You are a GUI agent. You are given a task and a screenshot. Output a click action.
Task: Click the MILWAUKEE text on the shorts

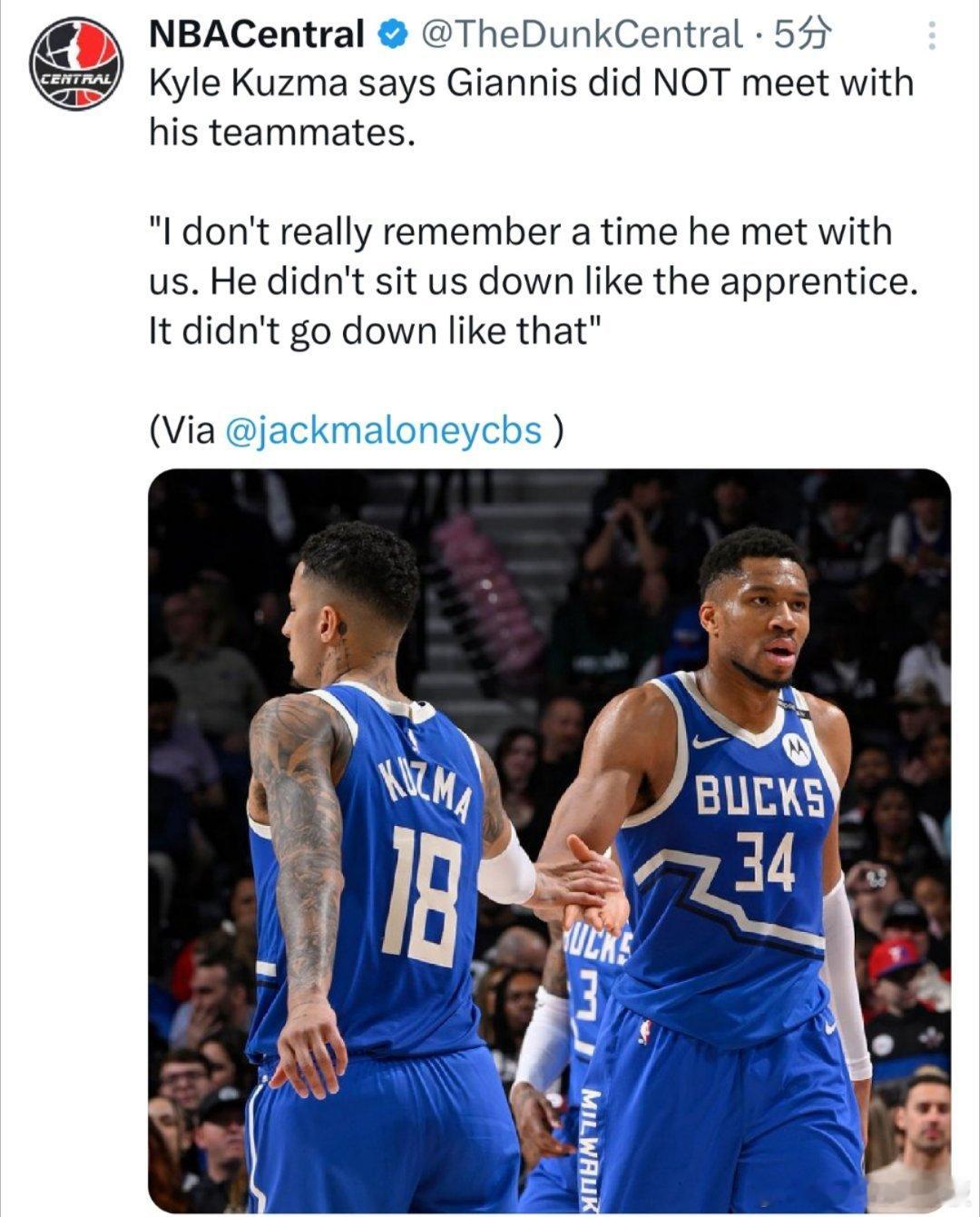[590, 1149]
